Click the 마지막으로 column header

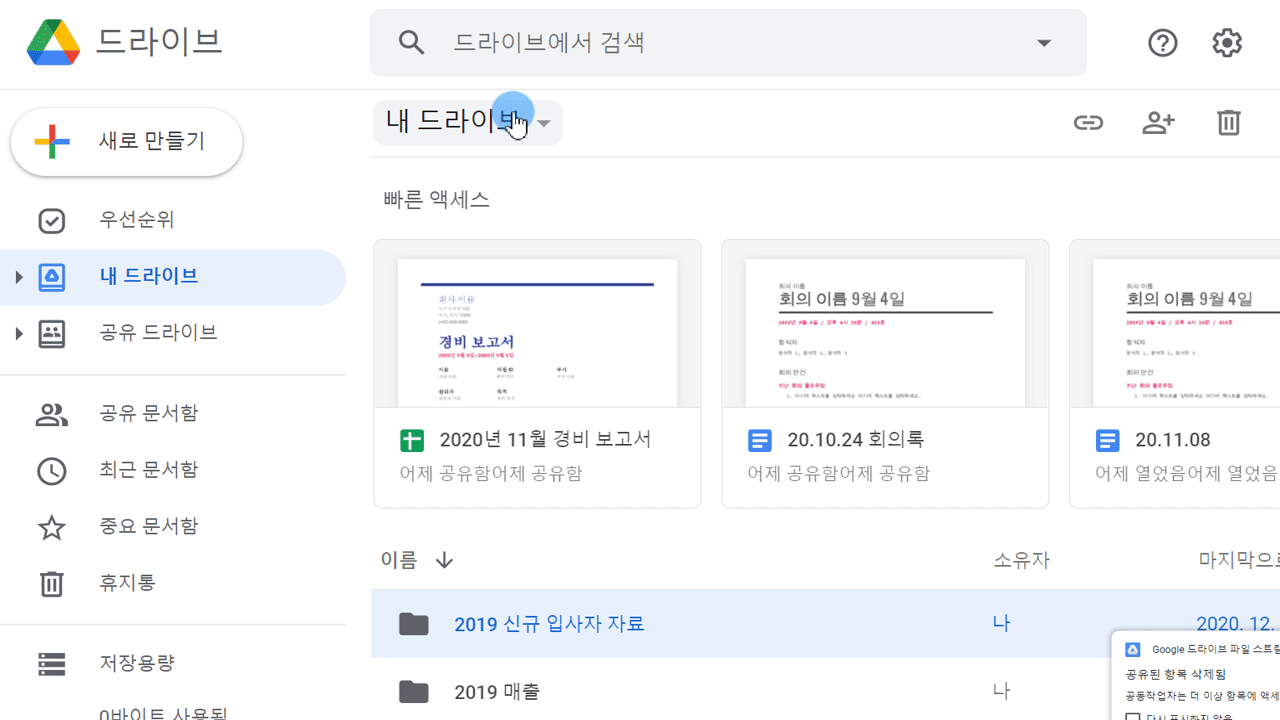coord(1239,560)
